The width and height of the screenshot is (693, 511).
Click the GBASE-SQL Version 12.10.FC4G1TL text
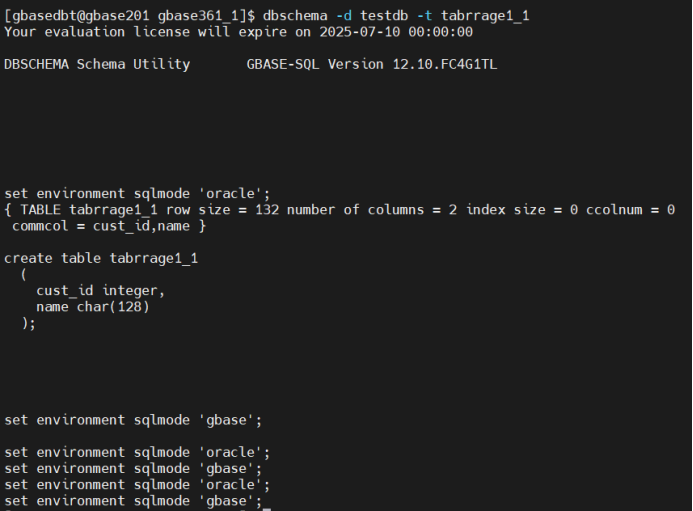[372, 65]
